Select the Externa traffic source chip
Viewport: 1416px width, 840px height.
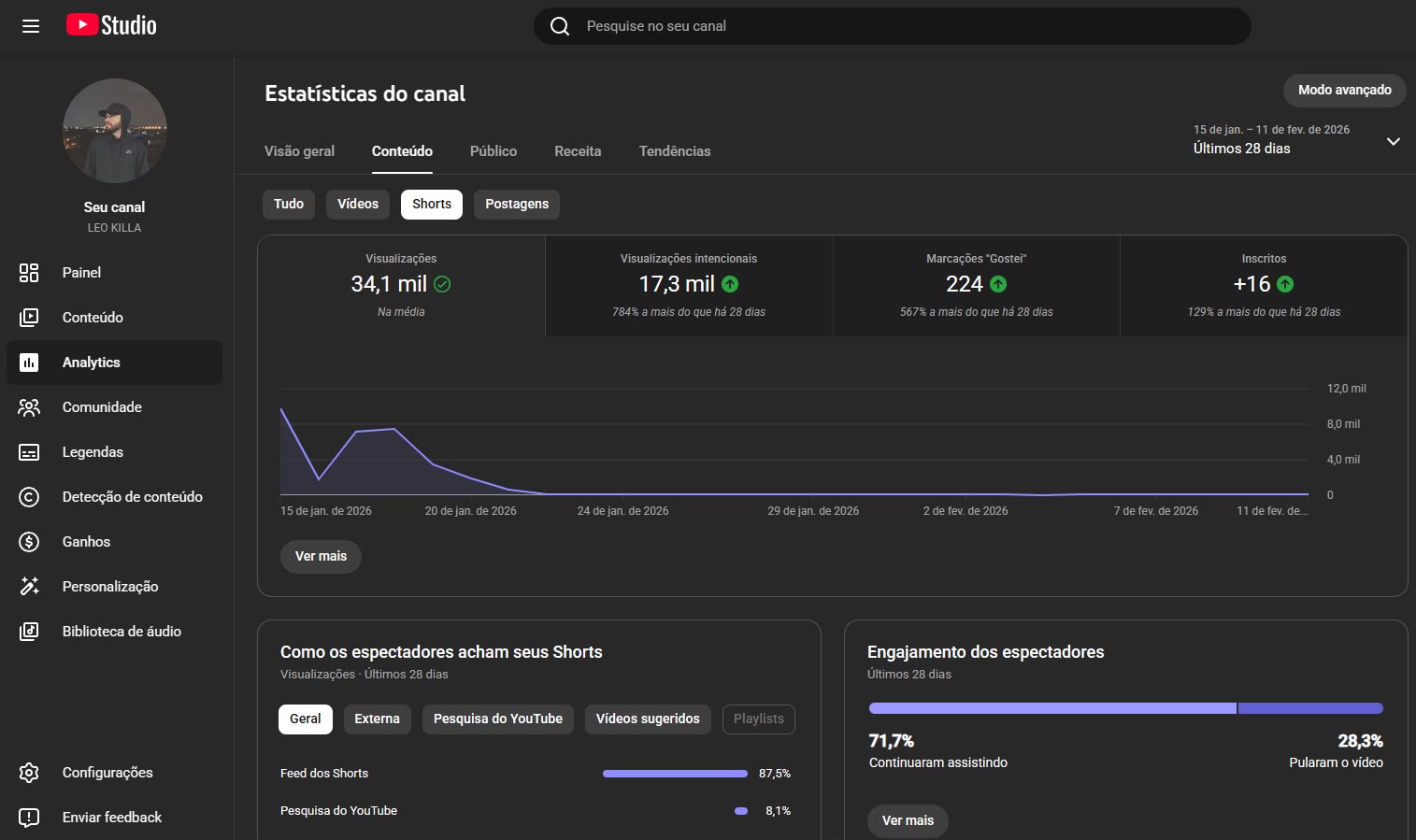pyautogui.click(x=378, y=719)
